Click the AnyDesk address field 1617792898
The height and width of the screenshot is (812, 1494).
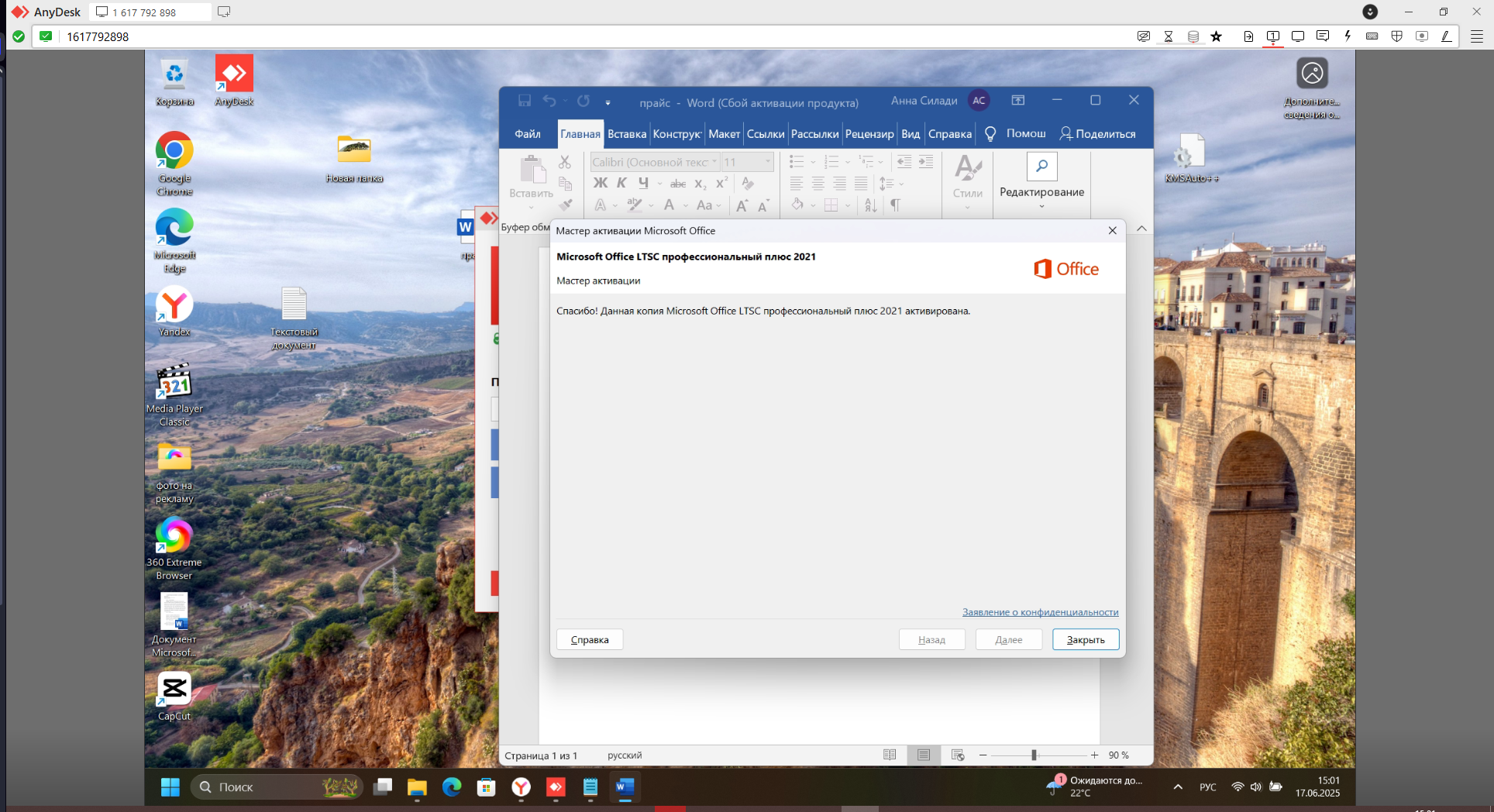click(x=589, y=36)
